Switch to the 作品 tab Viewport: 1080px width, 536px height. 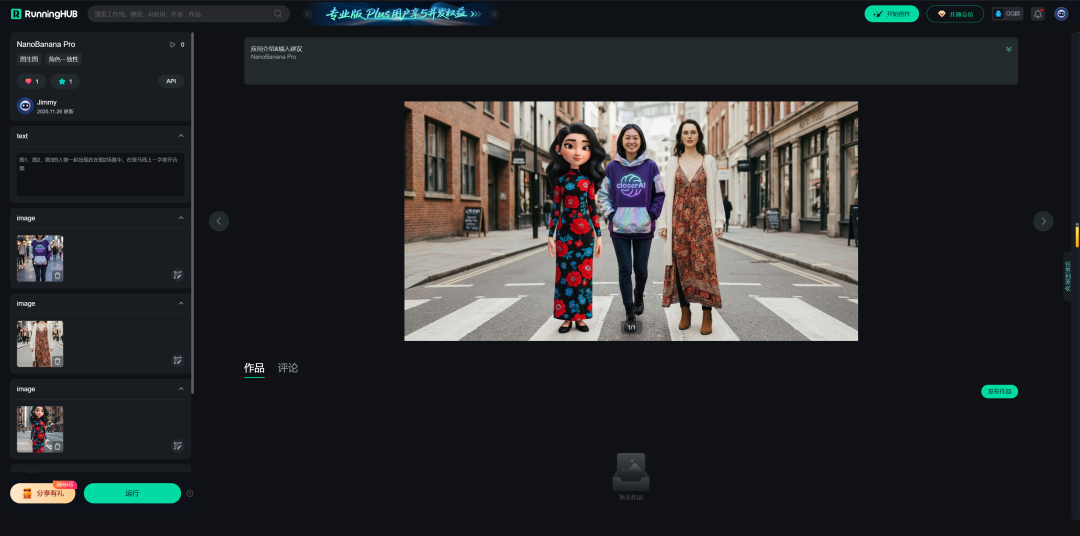254,368
